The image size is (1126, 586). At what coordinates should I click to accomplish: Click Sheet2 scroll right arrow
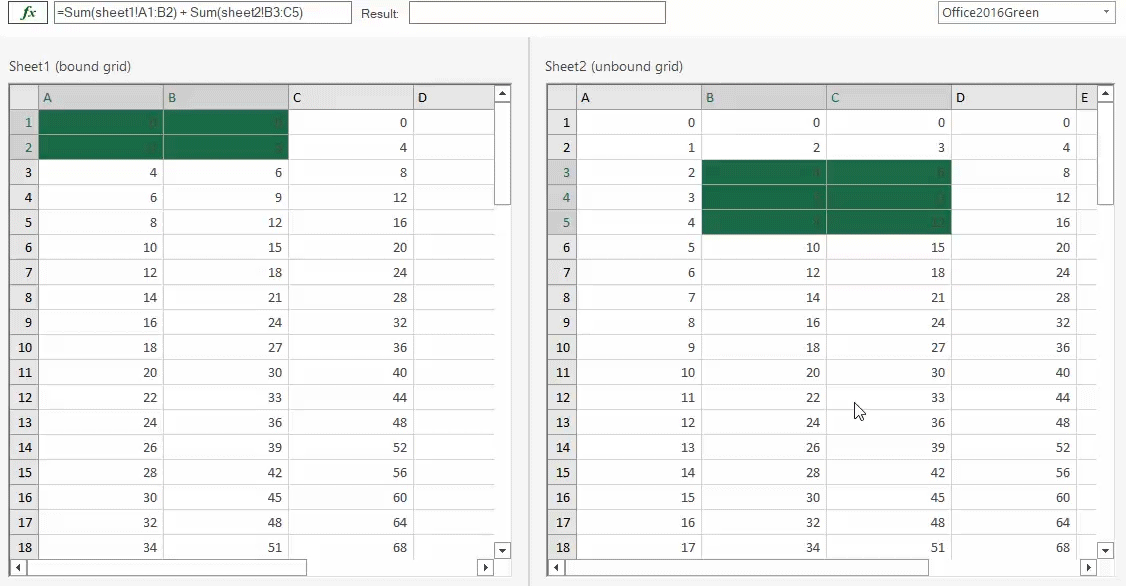[1089, 567]
